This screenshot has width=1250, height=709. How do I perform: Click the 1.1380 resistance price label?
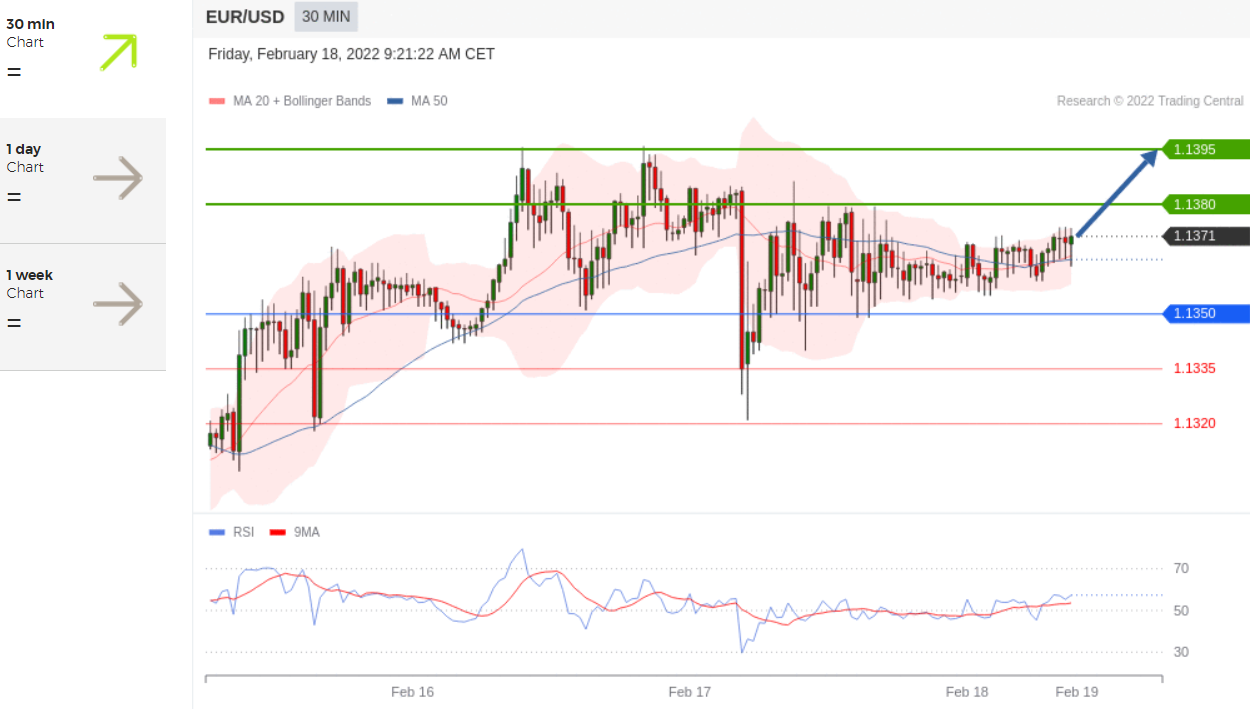pos(1205,204)
